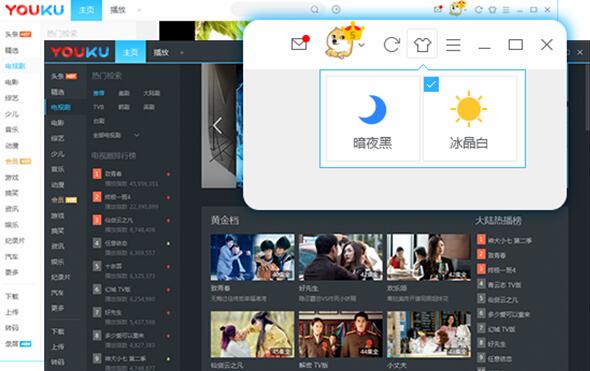Open 电视剧 in the dark window sidebar
Image resolution: width=590 pixels, height=371 pixels.
point(61,107)
